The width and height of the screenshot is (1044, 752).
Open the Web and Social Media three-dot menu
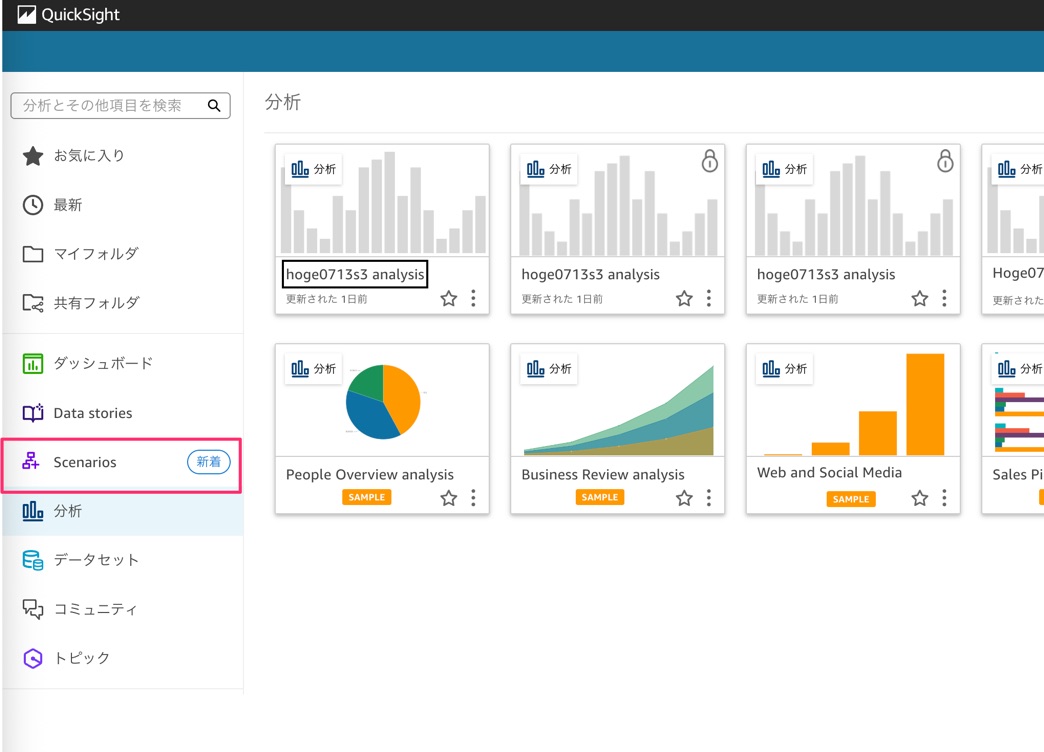pyautogui.click(x=944, y=498)
